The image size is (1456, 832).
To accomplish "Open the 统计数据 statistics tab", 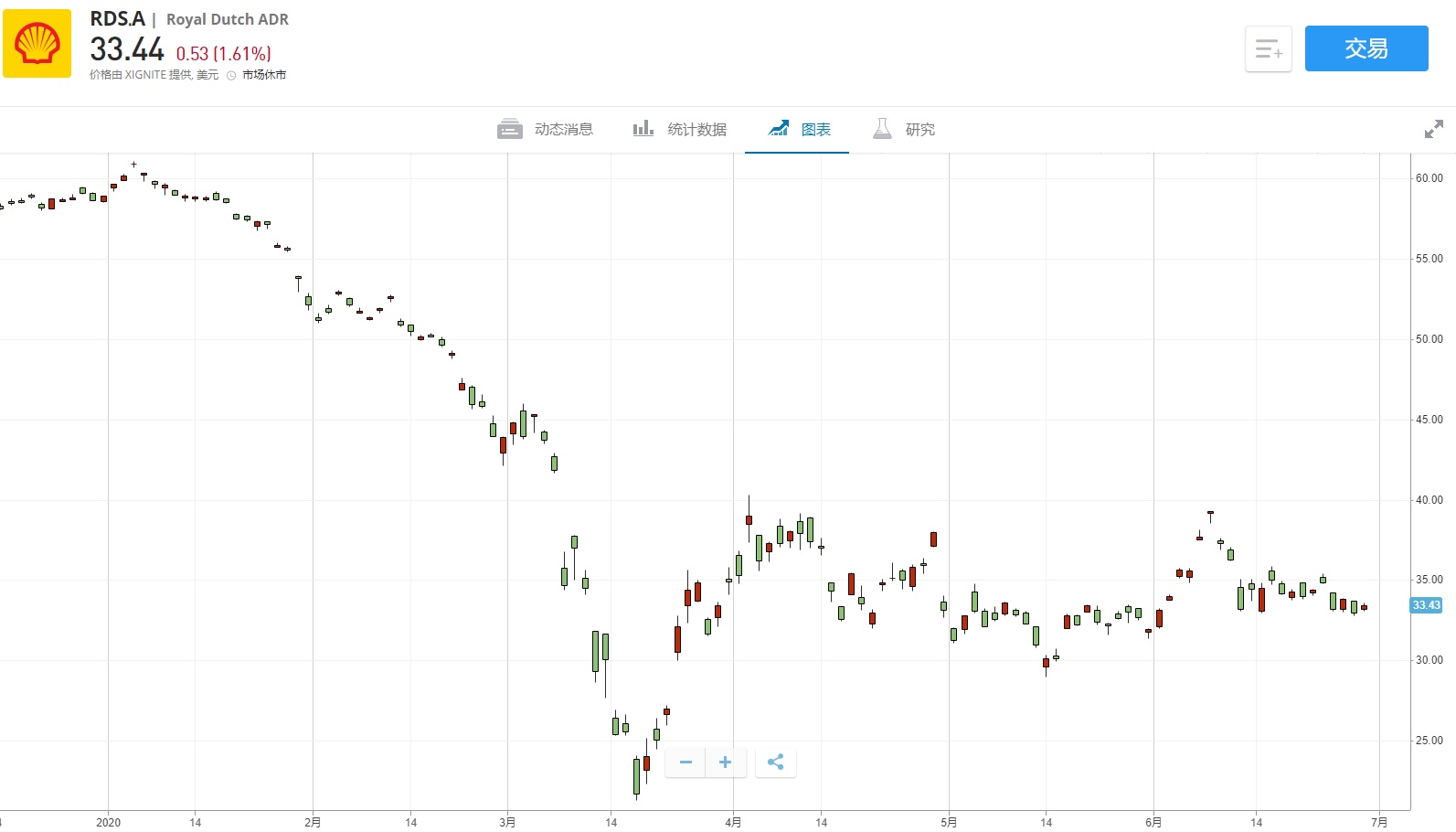I will point(696,130).
